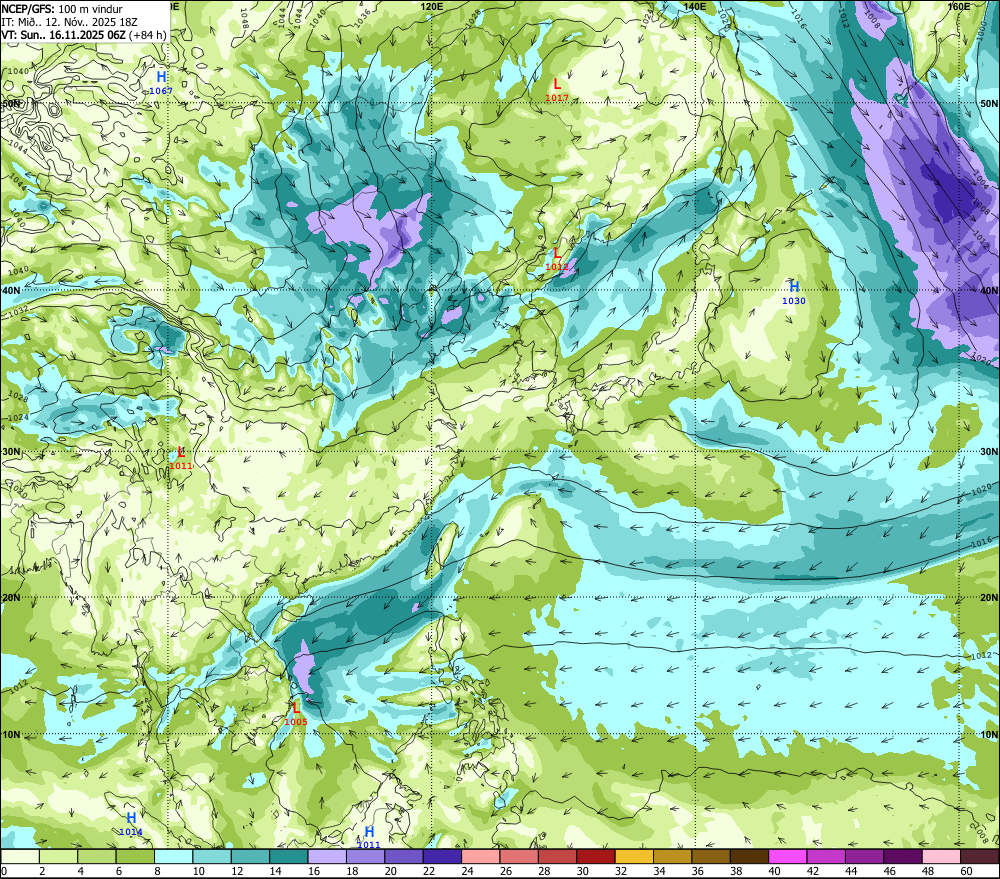Click the '(+84 h)' forecast hour text
1000x879 pixels.
pyautogui.click(x=148, y=34)
